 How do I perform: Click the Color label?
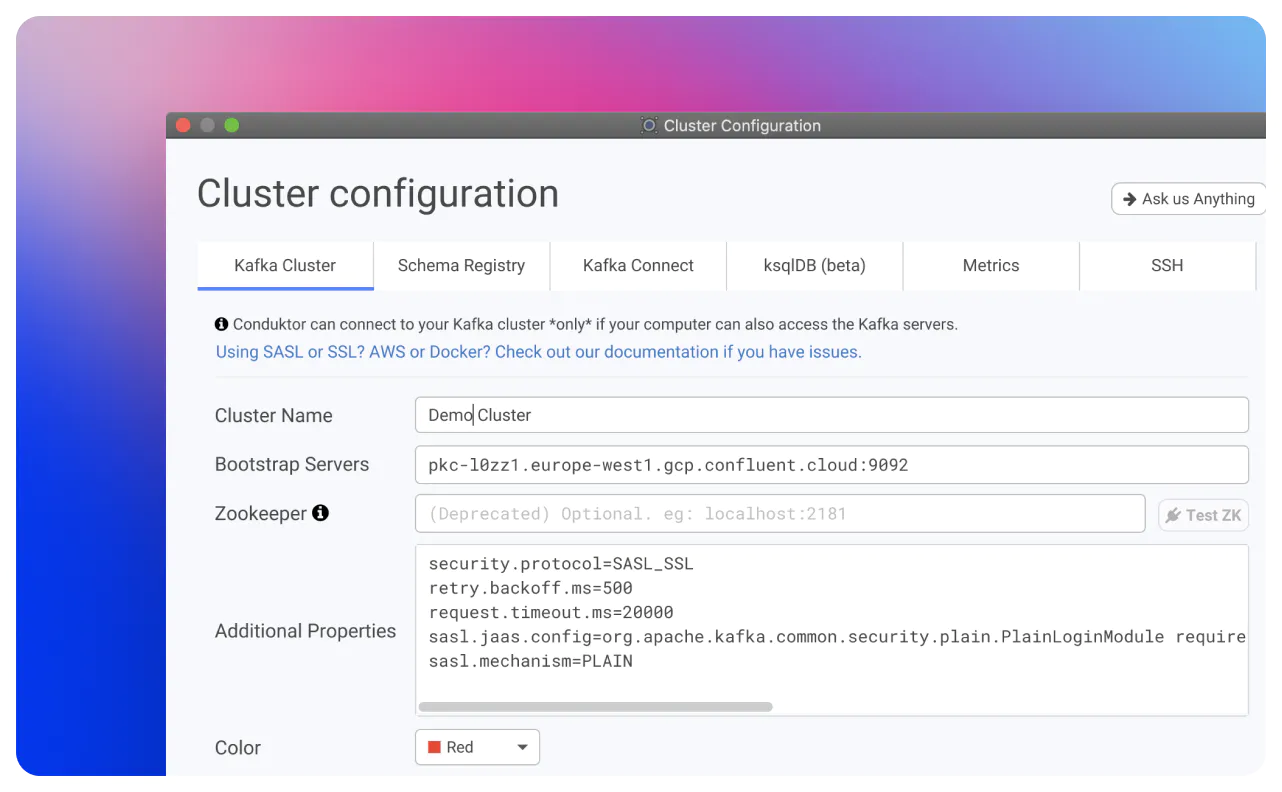(x=238, y=747)
